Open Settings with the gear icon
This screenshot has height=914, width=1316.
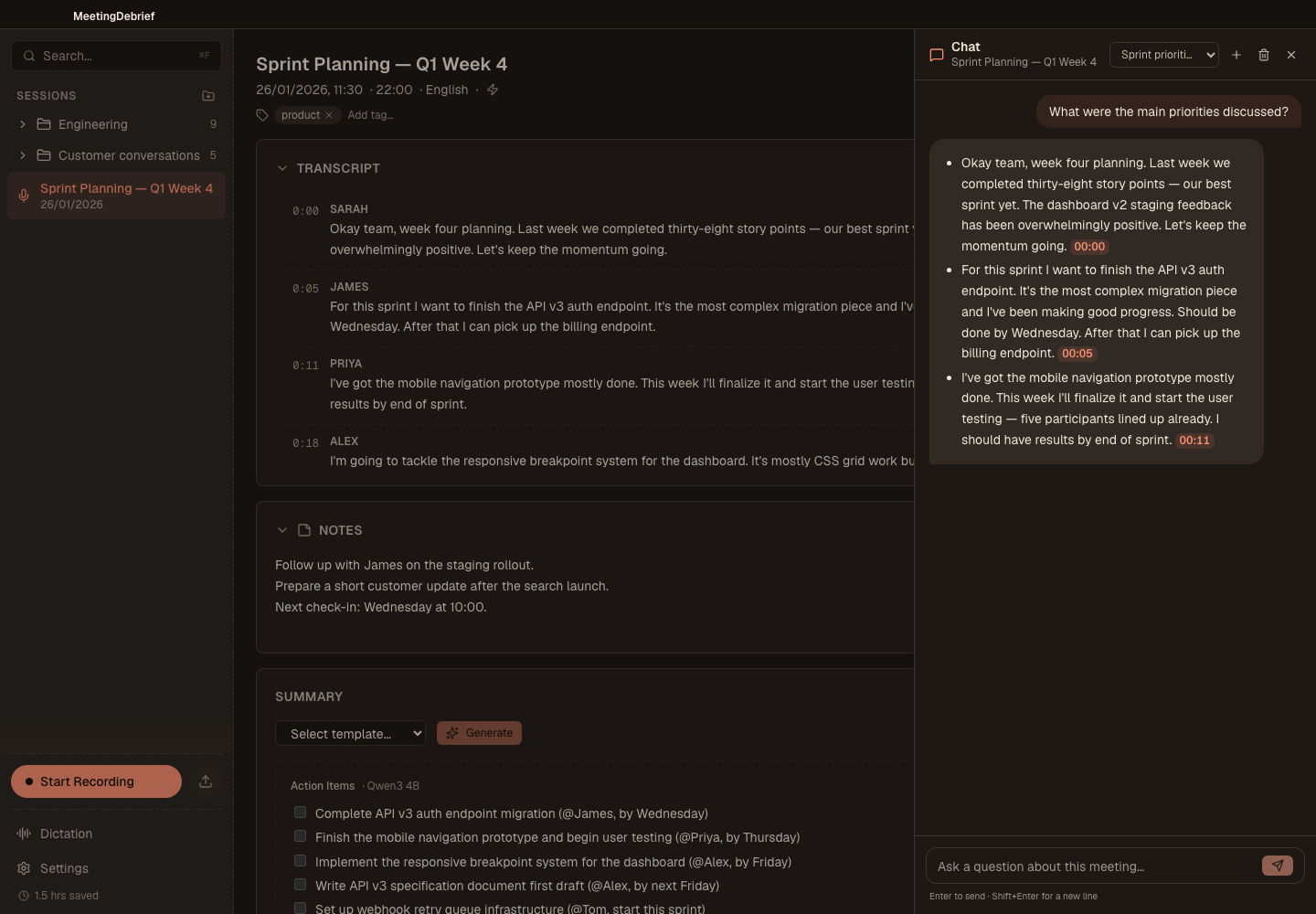[24, 868]
